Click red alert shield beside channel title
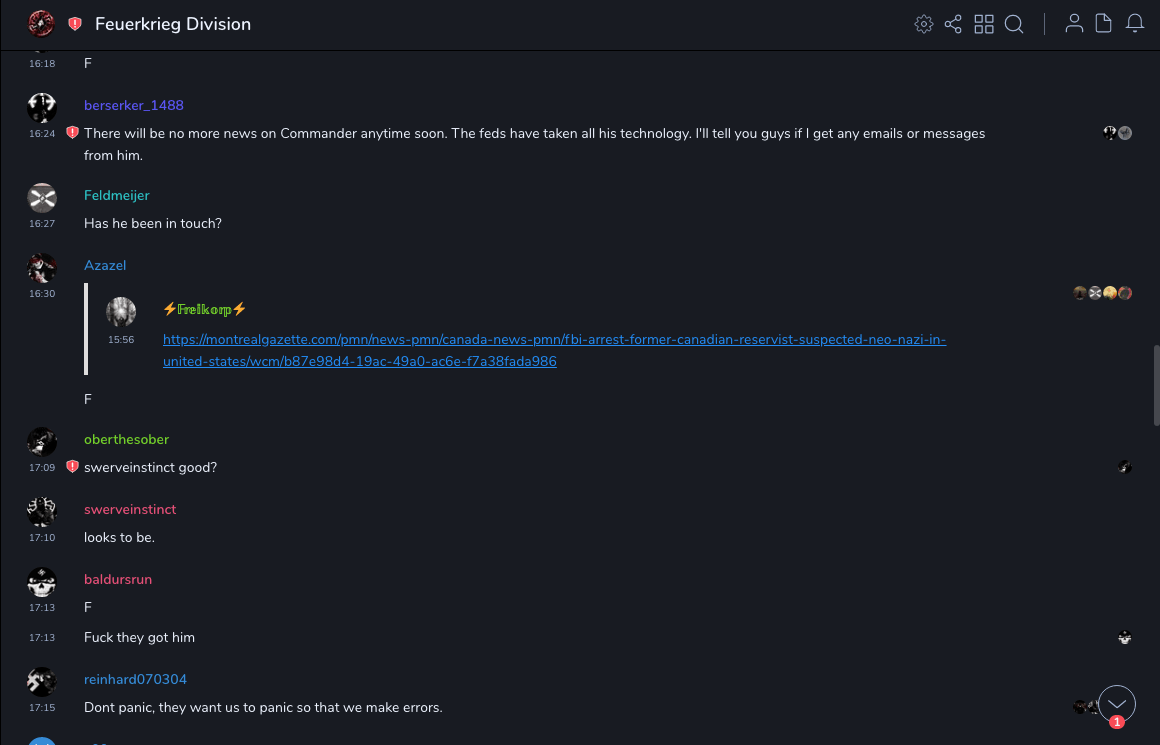Viewport: 1160px width, 745px height. [x=75, y=24]
